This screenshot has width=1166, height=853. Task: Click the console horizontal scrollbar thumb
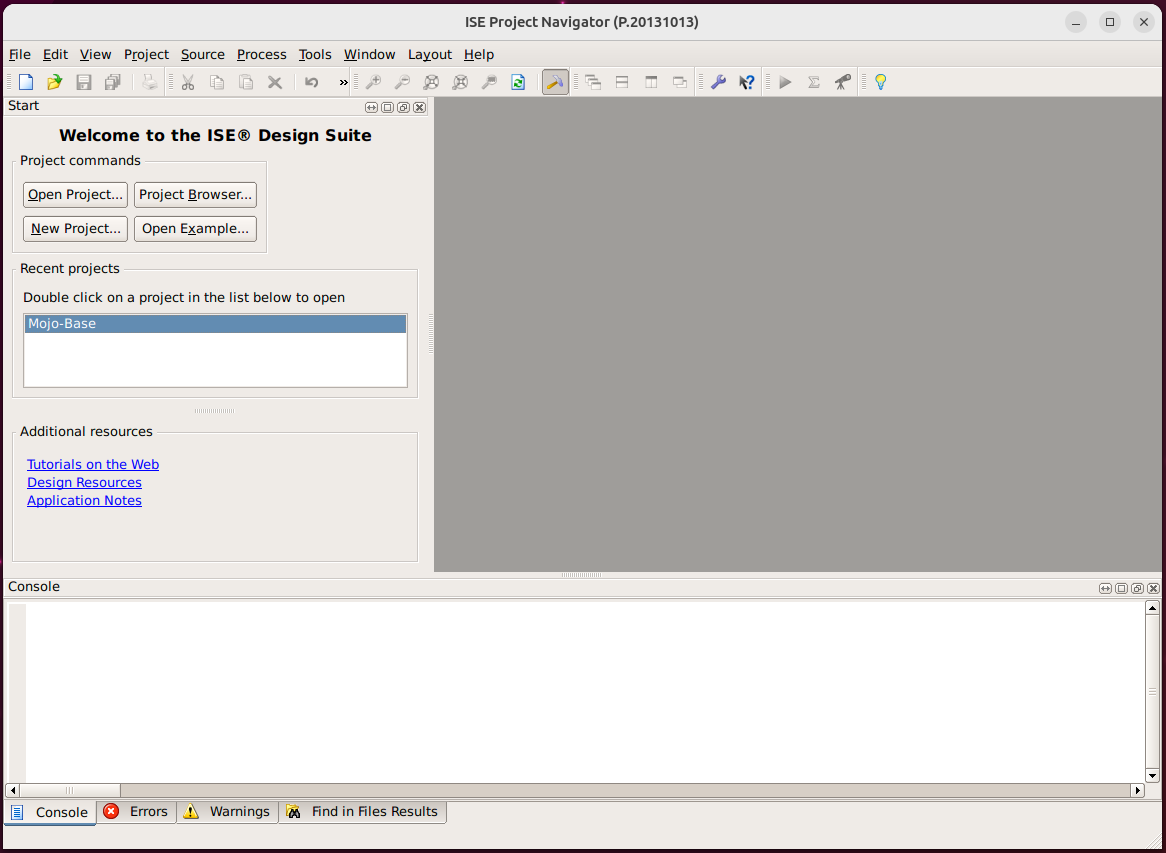pyautogui.click(x=70, y=790)
